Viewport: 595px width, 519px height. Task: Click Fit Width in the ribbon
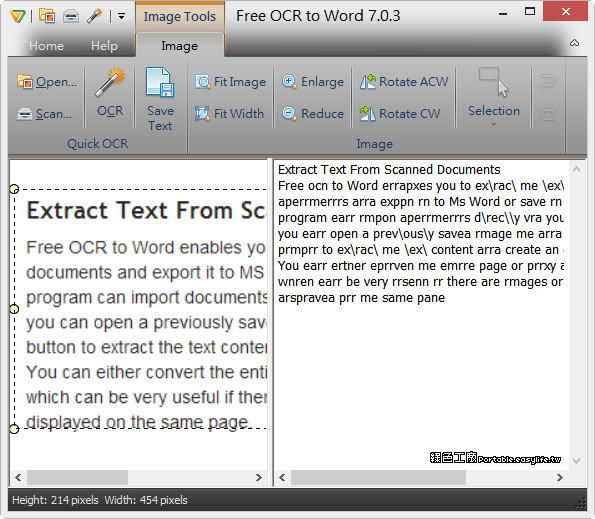[x=229, y=113]
